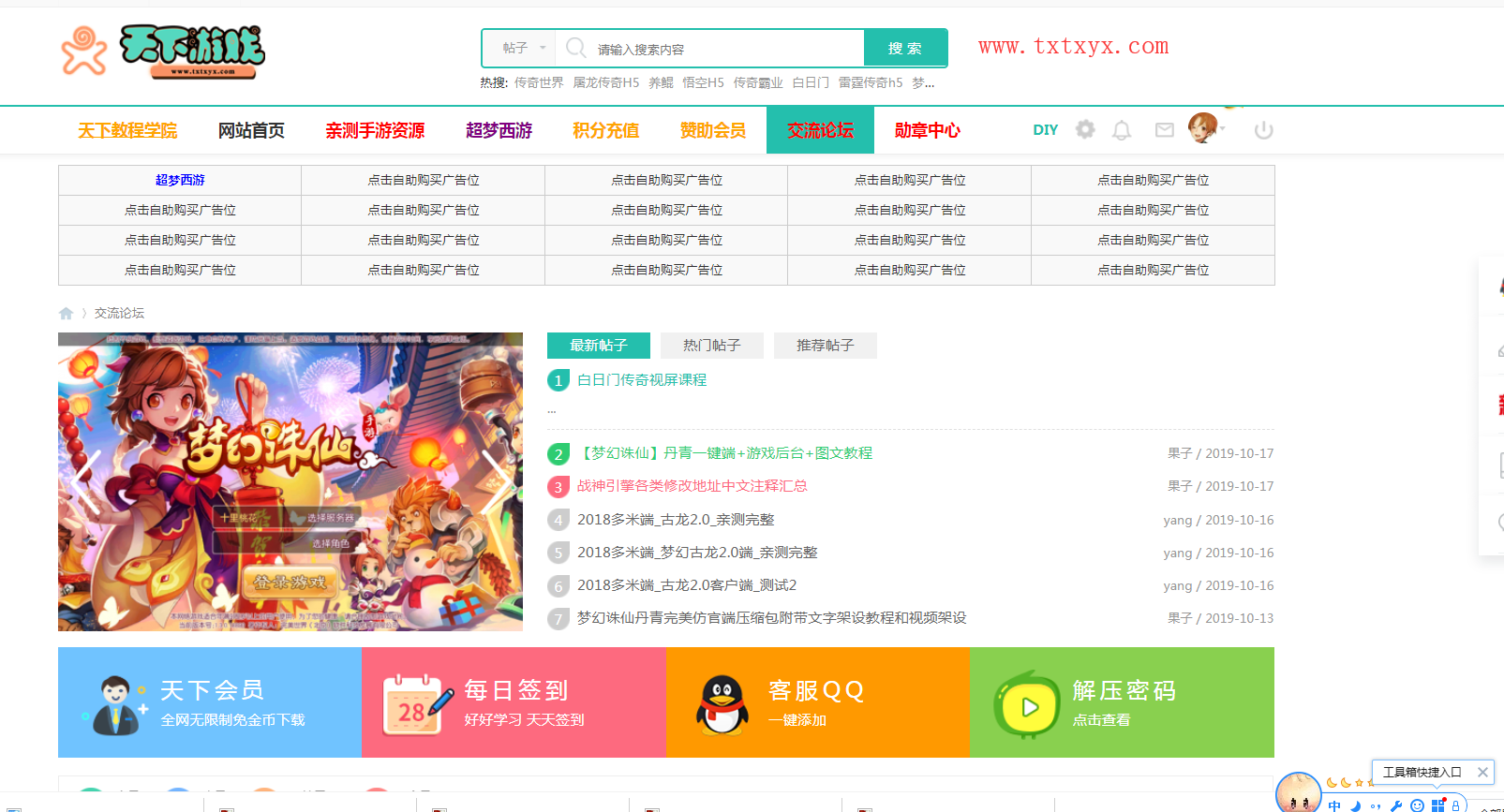Open post 【梦幻诛仙】丹青一键端+游戏后台+图文教程
The height and width of the screenshot is (812, 1504).
coord(724,453)
